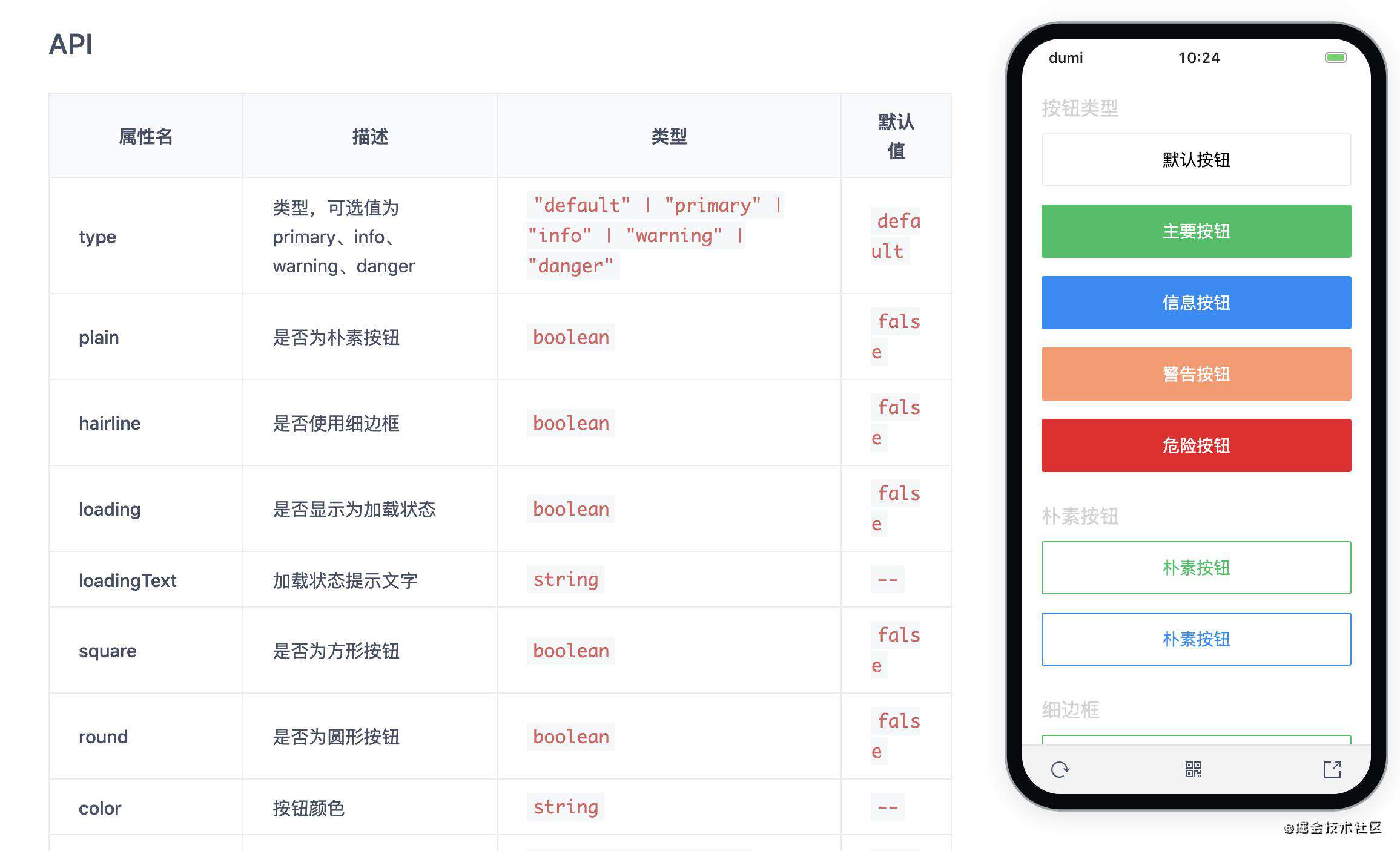Viewport: 1400px width, 851px height.
Task: Tap the green 主要按钮 button
Action: 1196,231
